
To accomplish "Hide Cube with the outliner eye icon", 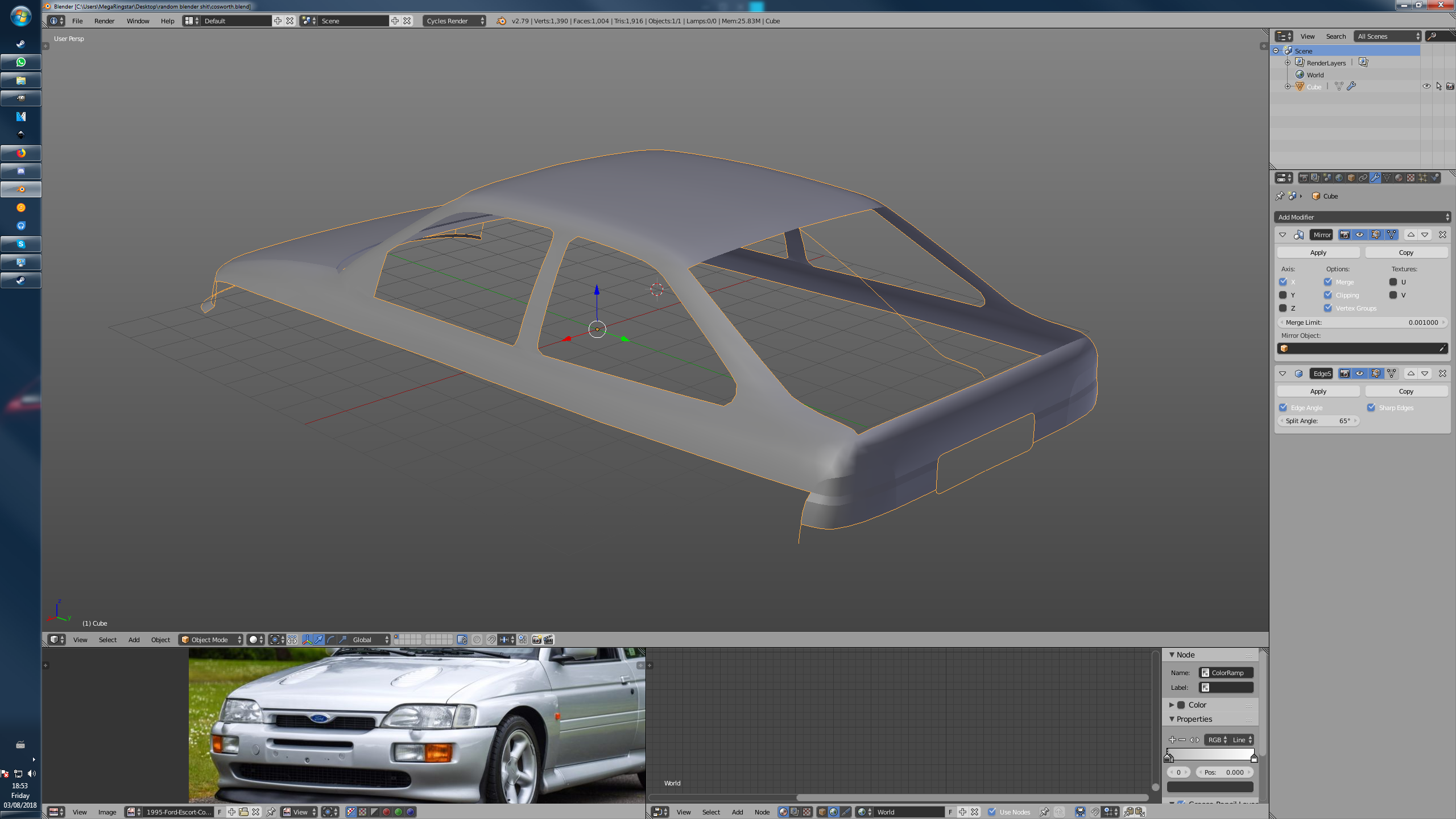I will 1426,86.
